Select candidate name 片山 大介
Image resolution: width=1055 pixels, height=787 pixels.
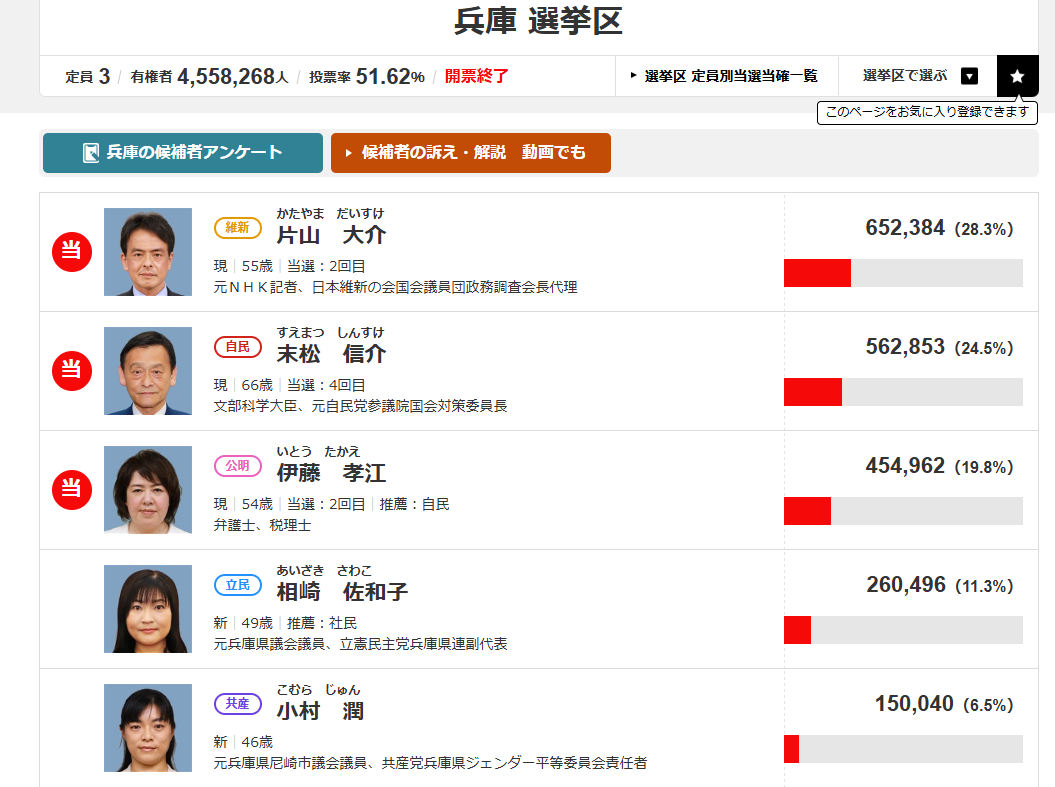(331, 235)
